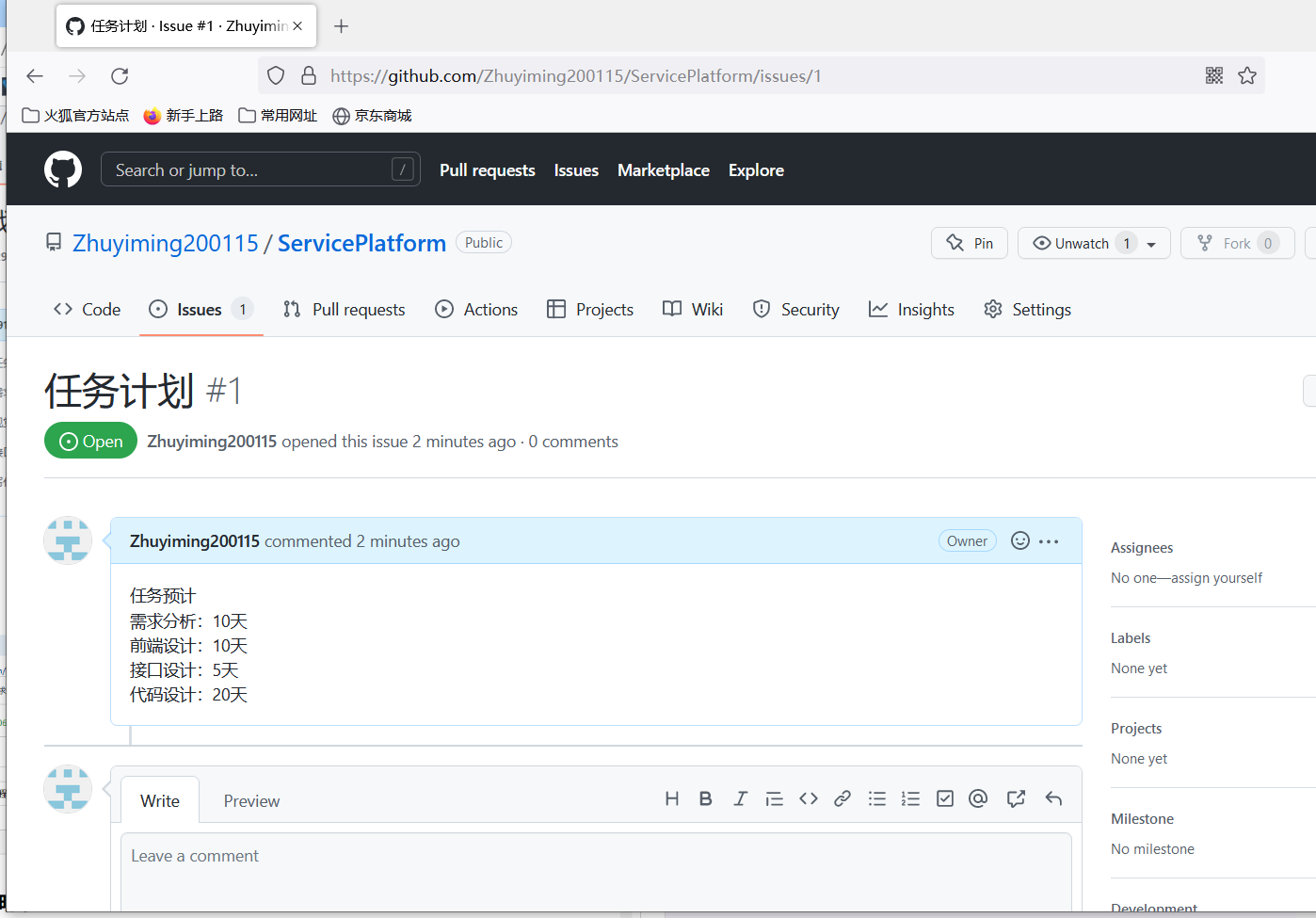Open the Milestone sidebar section
The image size is (1316, 918).
pyautogui.click(x=1142, y=818)
